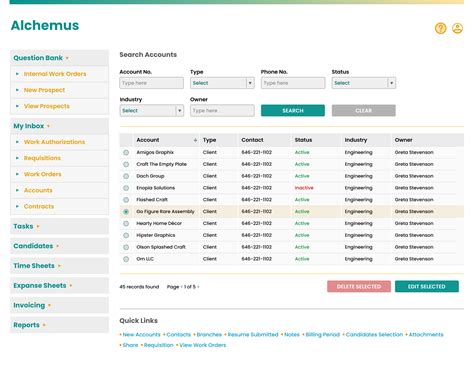Open View Prospects in sidebar
Image resolution: width=474 pixels, height=366 pixels.
click(x=47, y=106)
